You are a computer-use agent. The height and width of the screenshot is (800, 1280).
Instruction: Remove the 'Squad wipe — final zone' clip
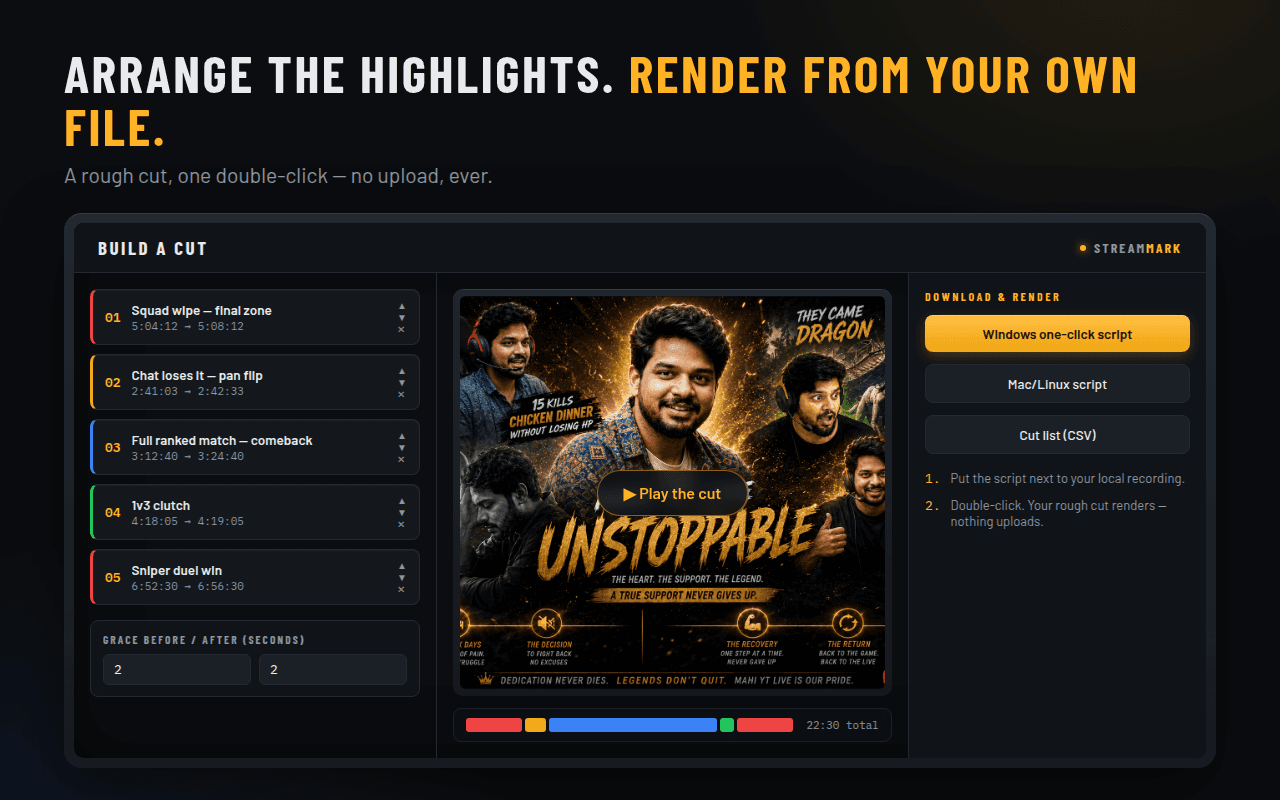(401, 329)
